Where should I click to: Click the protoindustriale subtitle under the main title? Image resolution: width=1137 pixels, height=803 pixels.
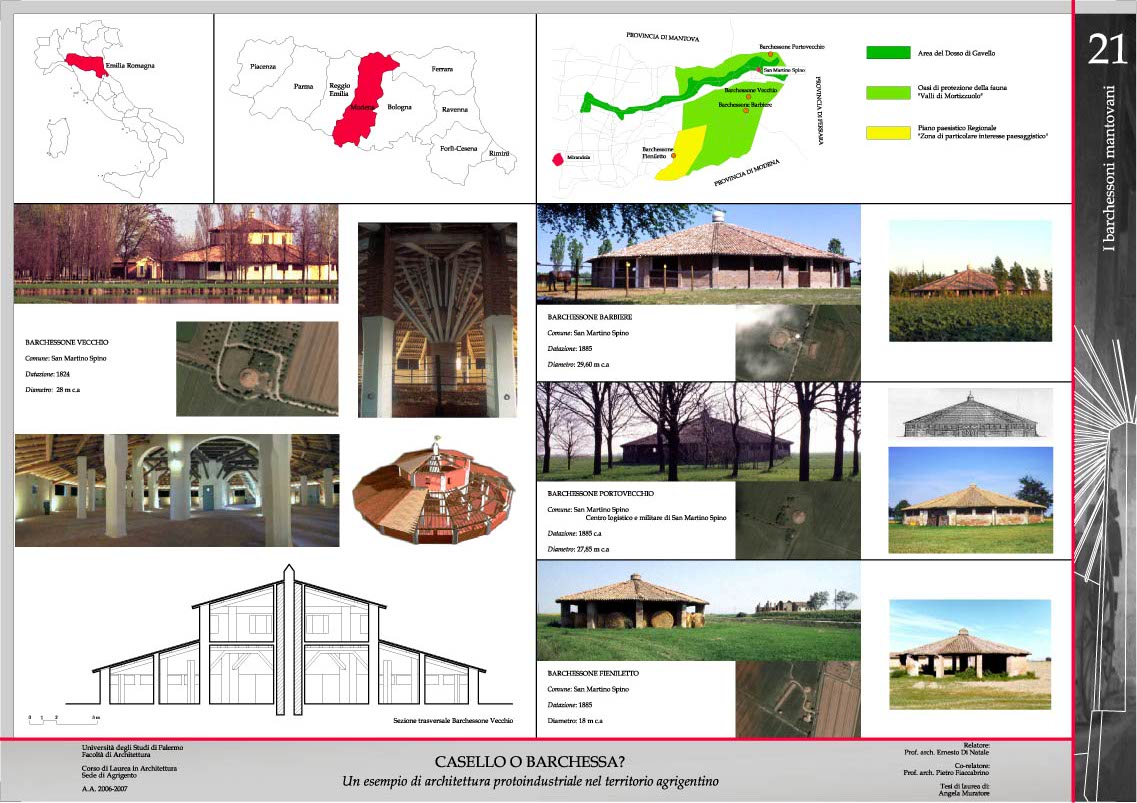click(530, 781)
